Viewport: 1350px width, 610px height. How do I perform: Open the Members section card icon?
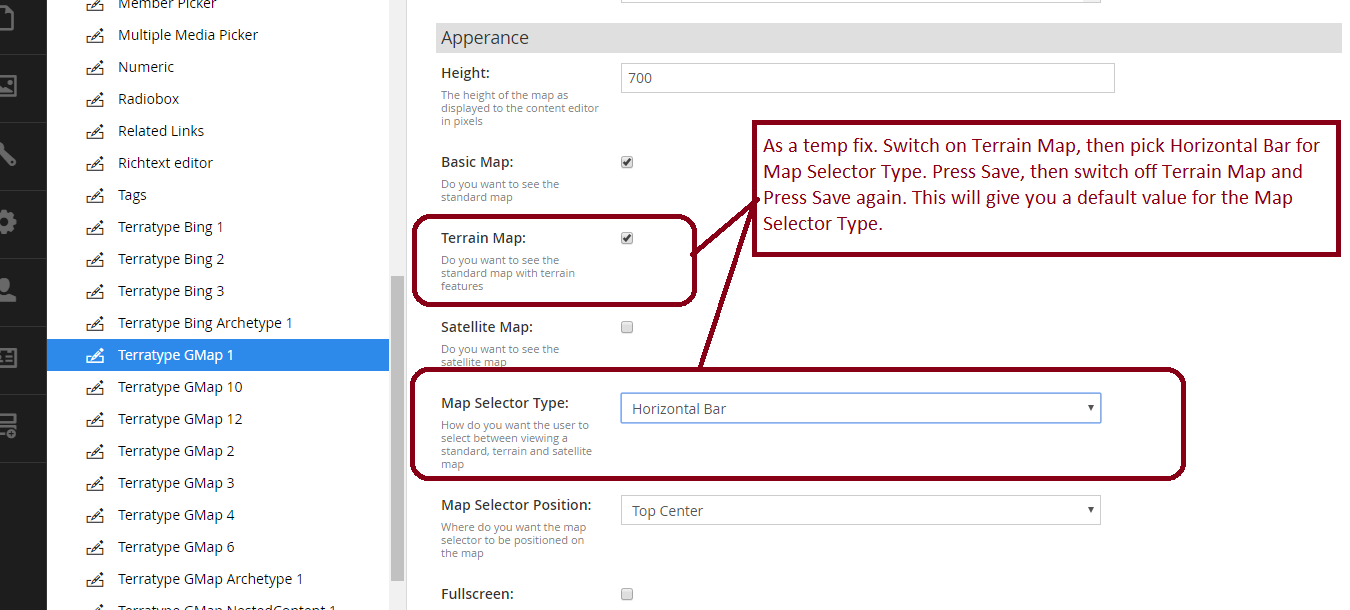pos(6,358)
